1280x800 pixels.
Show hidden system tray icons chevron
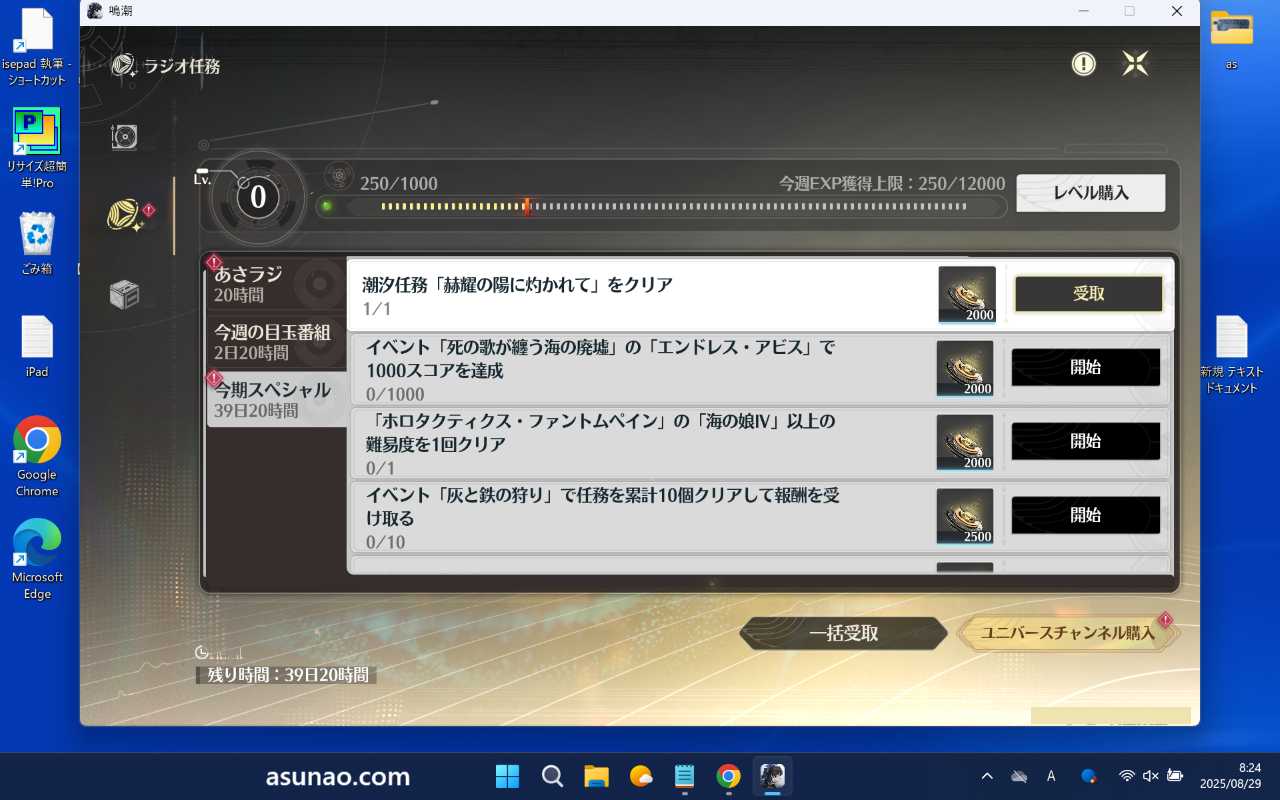[x=987, y=776]
